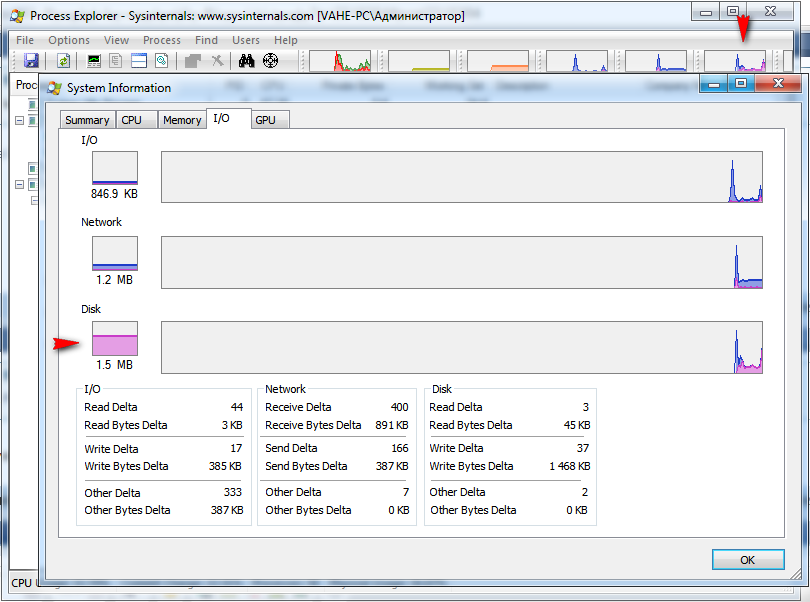810x602 pixels.
Task: Click the binoculars Find Handle icon
Action: pos(247,61)
